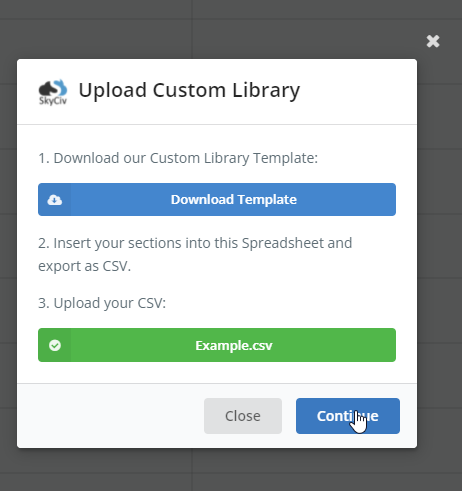Click the gray Close button
This screenshot has height=491, width=462.
243,416
